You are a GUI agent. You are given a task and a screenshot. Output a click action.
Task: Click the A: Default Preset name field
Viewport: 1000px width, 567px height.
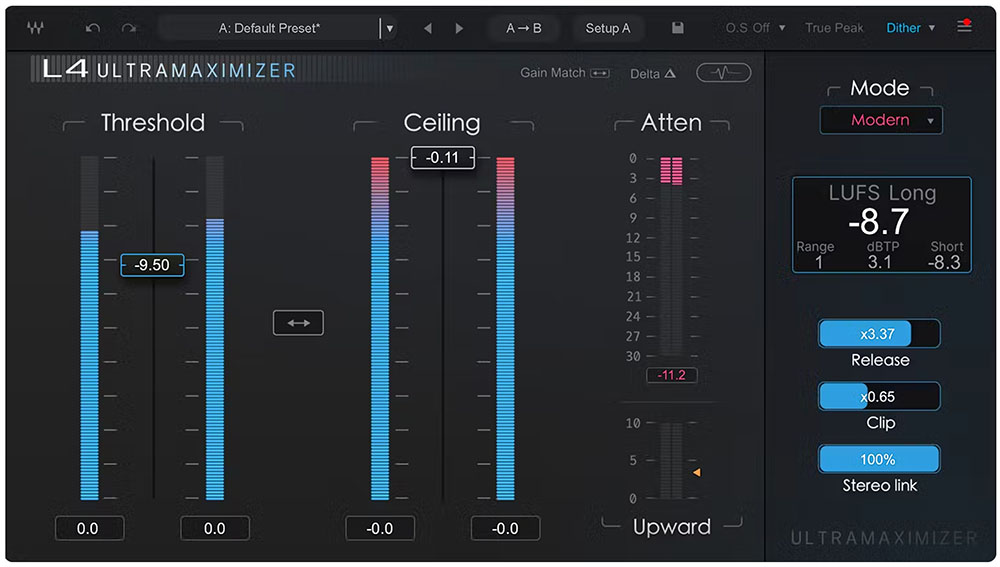tap(268, 28)
